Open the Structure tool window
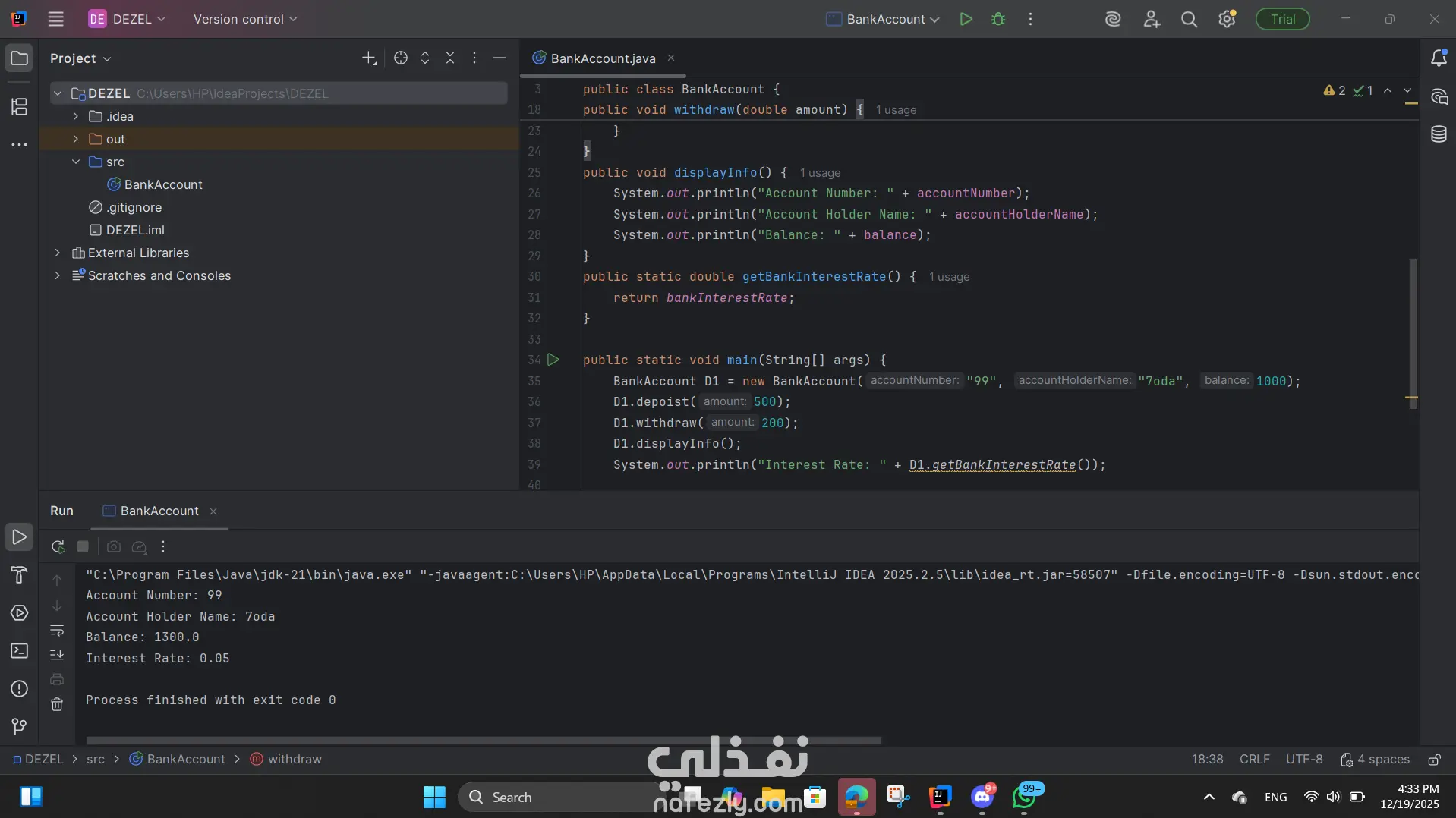The width and height of the screenshot is (1456, 818). (19, 107)
